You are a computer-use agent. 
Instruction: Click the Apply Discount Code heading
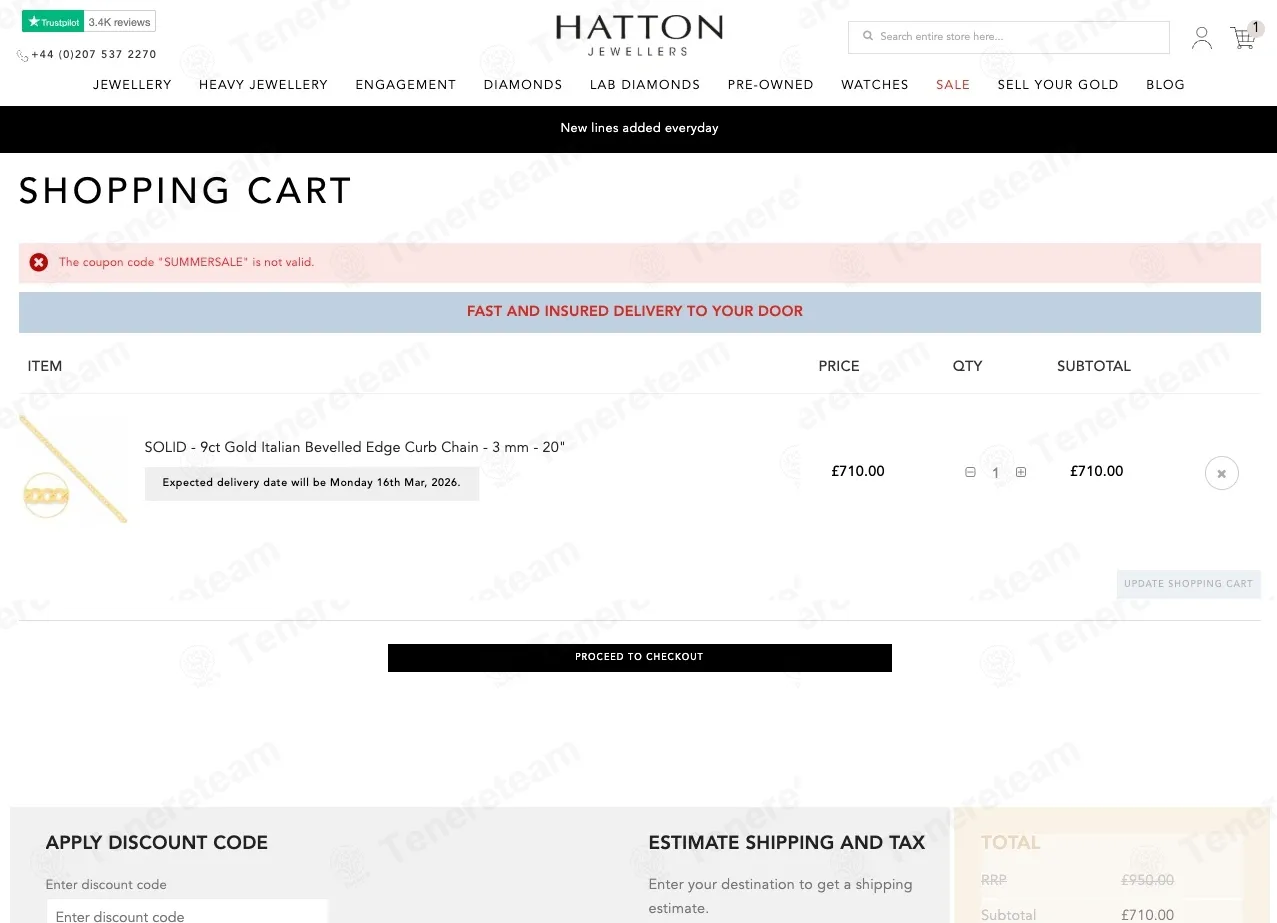pyautogui.click(x=157, y=843)
